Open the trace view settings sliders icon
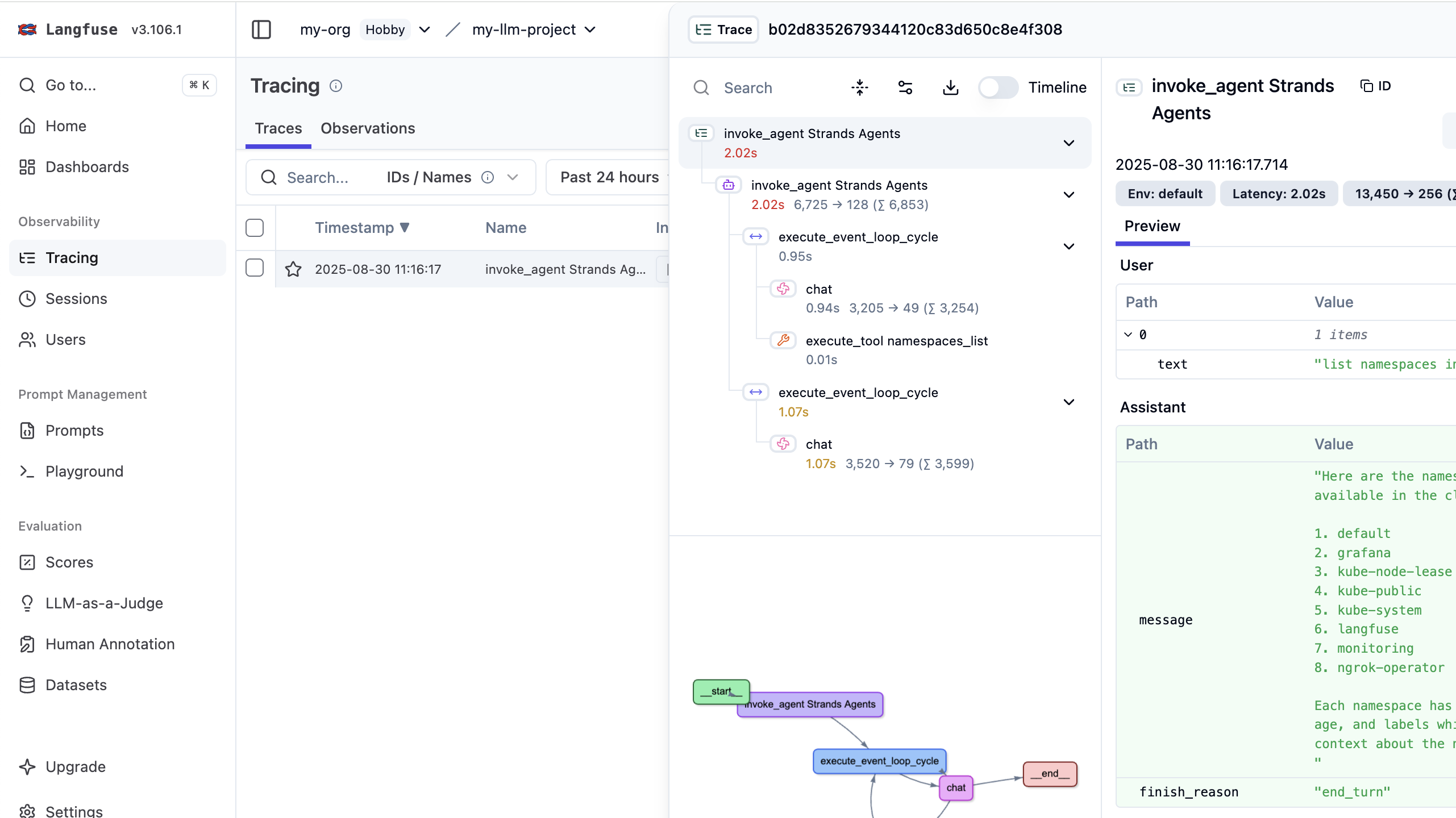The image size is (1456, 818). pyautogui.click(x=905, y=87)
